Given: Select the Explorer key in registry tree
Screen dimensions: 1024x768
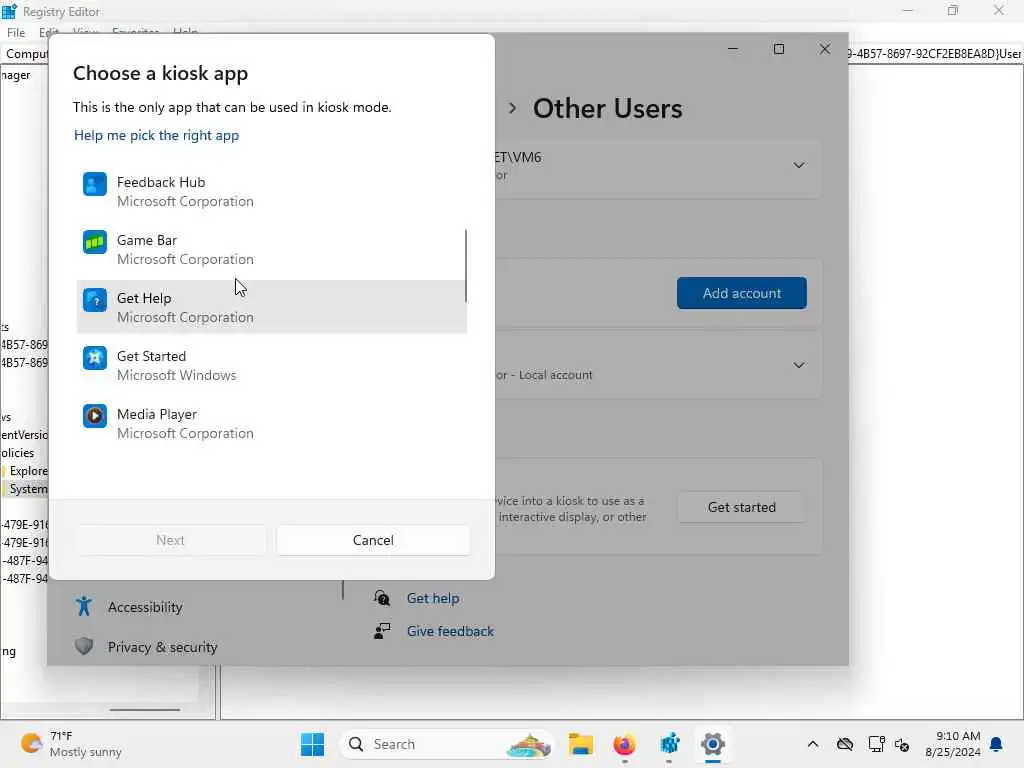Looking at the screenshot, I should point(28,471).
